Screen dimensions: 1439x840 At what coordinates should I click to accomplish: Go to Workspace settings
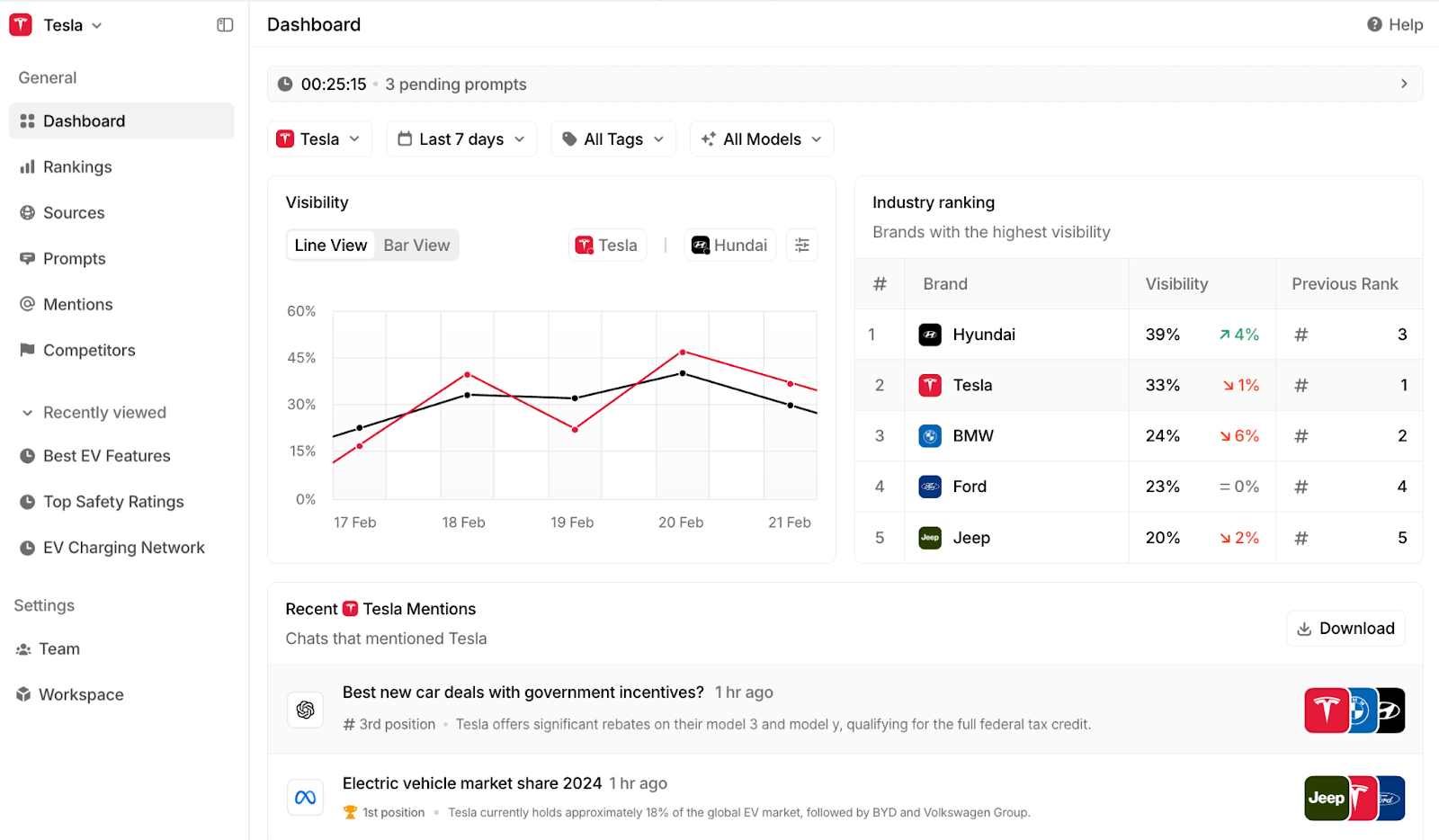[81, 693]
